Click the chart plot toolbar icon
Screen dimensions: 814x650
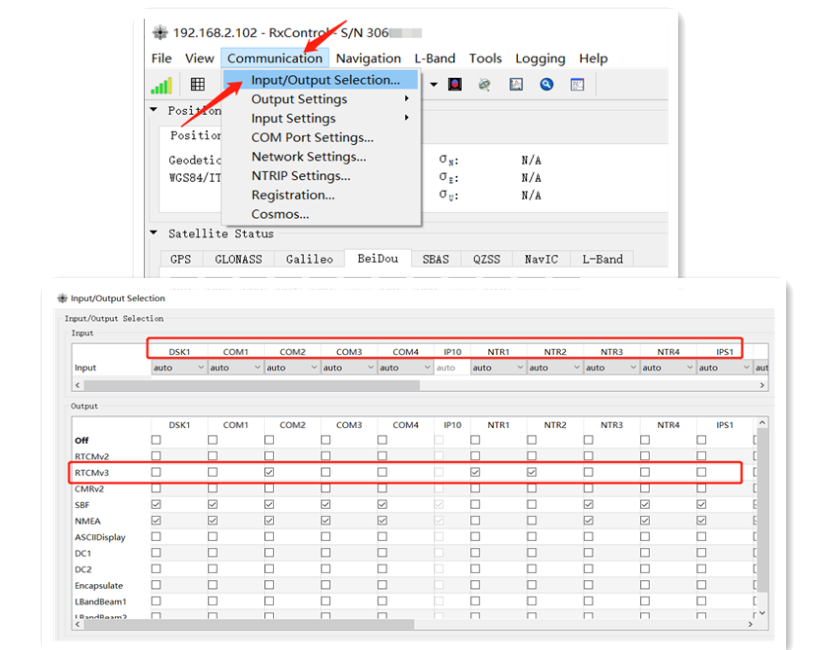(516, 84)
